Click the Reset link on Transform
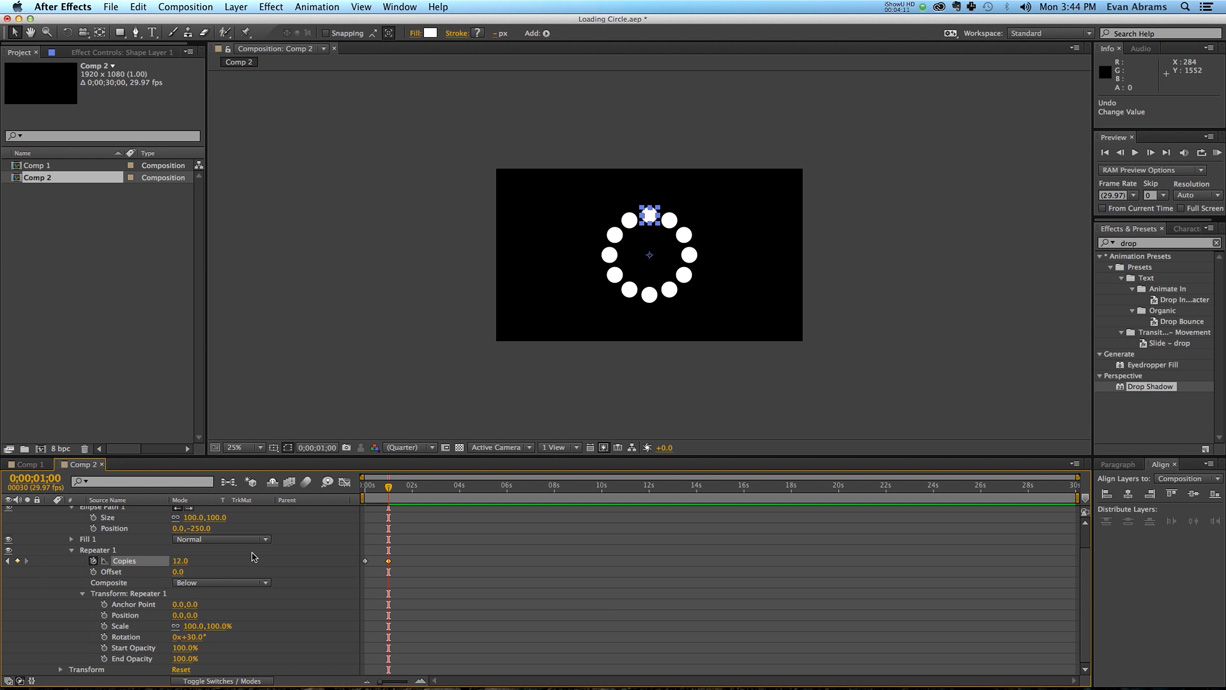Screen dimensions: 1226x690 point(181,669)
